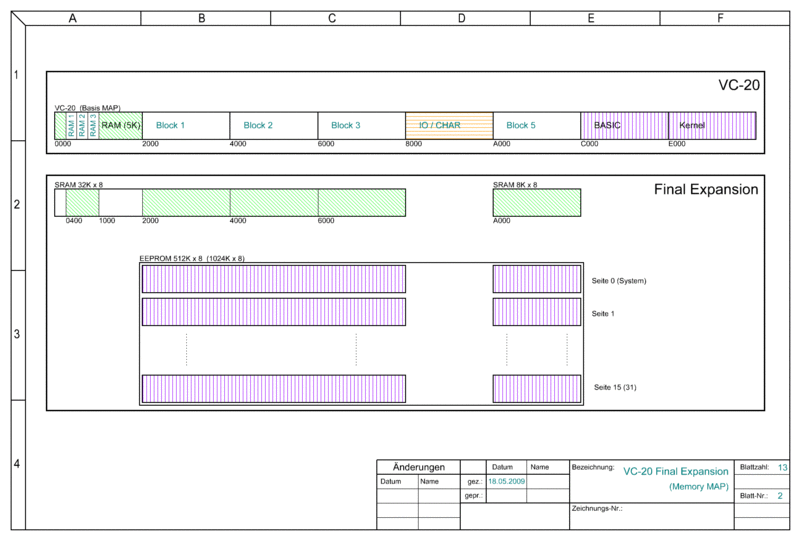800x540 pixels.
Task: Click the Final Expansion section title
Action: click(x=706, y=189)
